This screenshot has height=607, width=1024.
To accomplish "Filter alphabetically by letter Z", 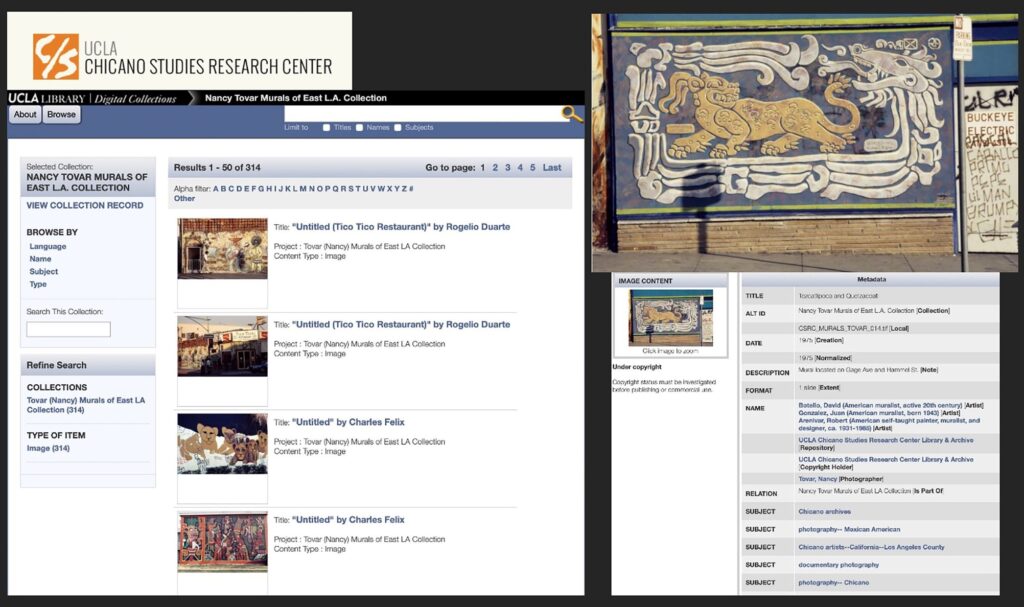I will click(404, 189).
